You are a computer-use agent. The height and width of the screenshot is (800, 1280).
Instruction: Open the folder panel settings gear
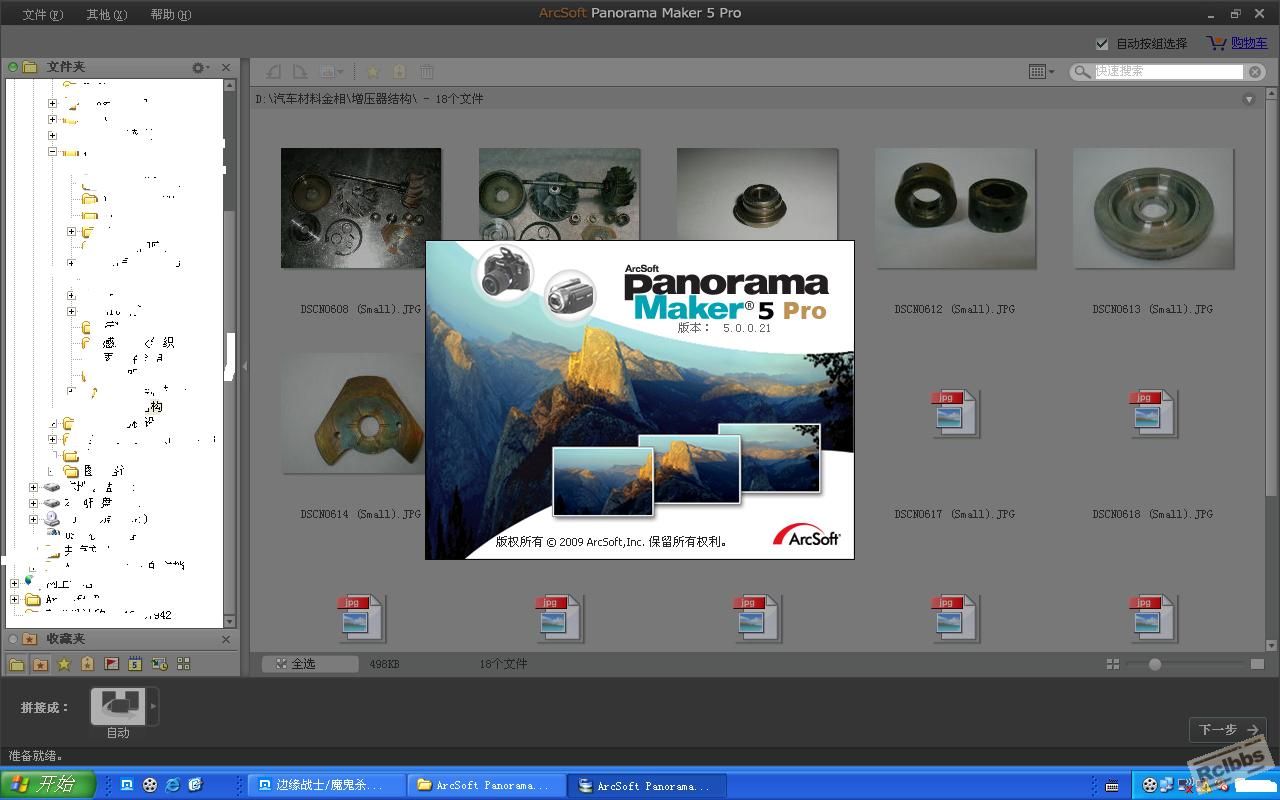(200, 67)
